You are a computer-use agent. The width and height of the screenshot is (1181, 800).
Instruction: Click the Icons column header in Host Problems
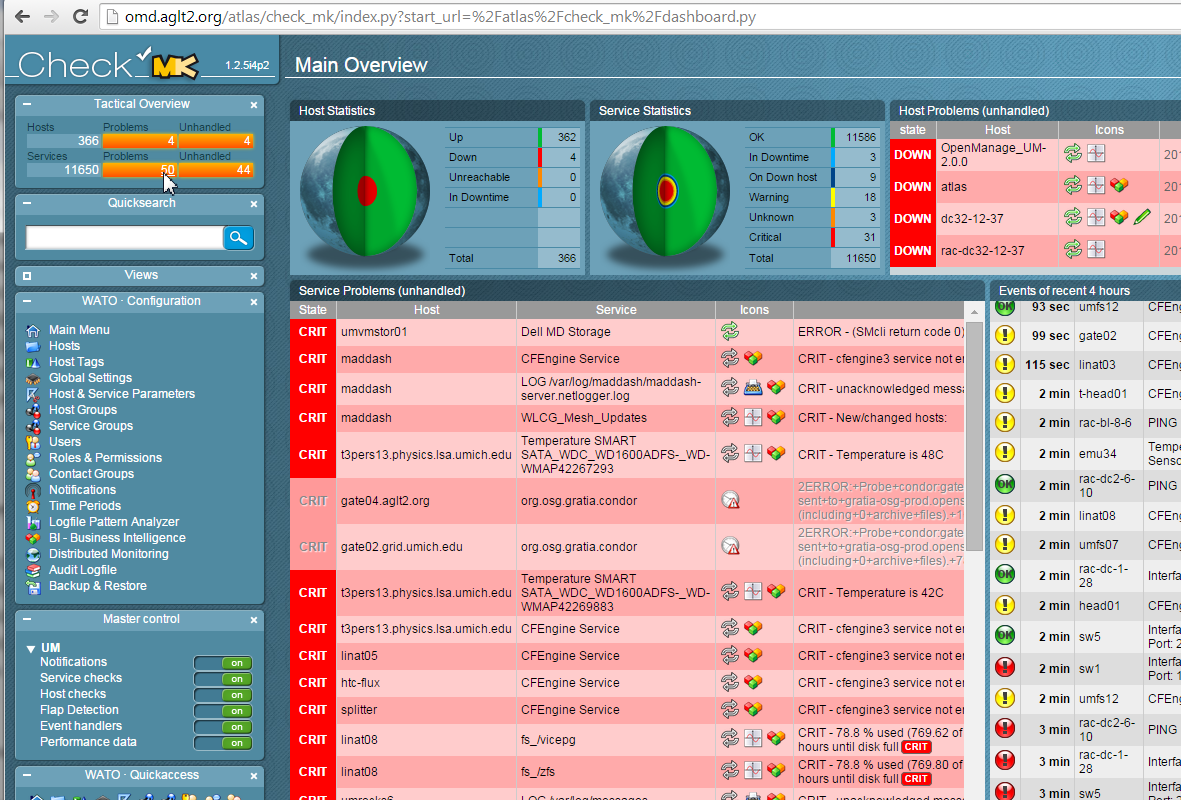(1109, 130)
